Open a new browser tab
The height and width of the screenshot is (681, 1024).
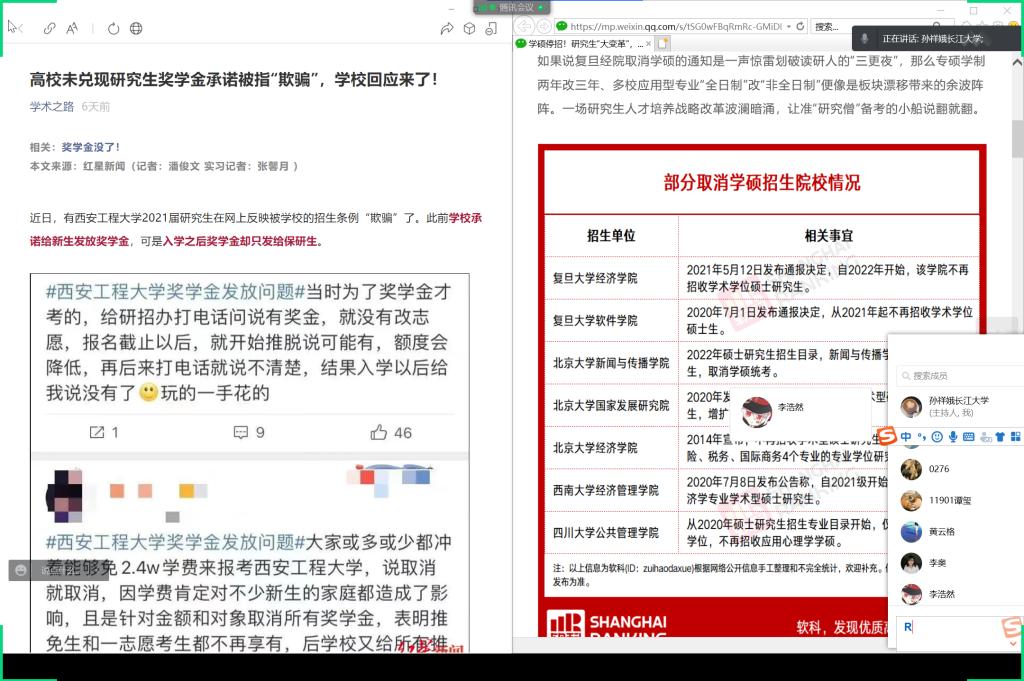point(662,44)
